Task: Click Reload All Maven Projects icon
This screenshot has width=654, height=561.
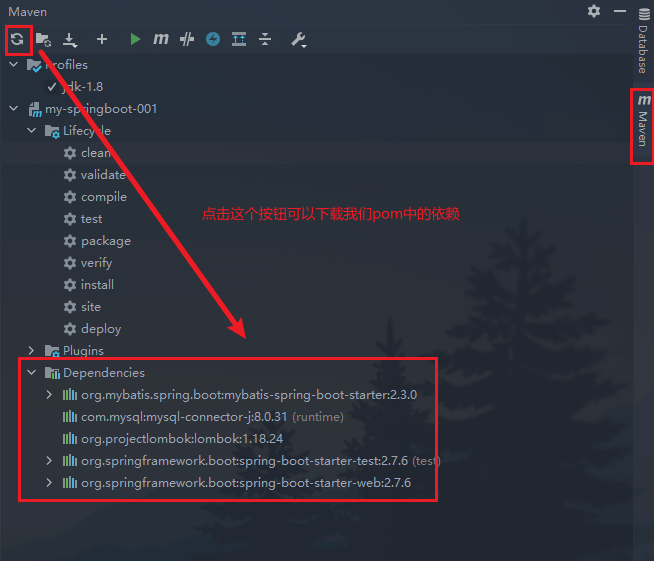Action: click(x=17, y=39)
